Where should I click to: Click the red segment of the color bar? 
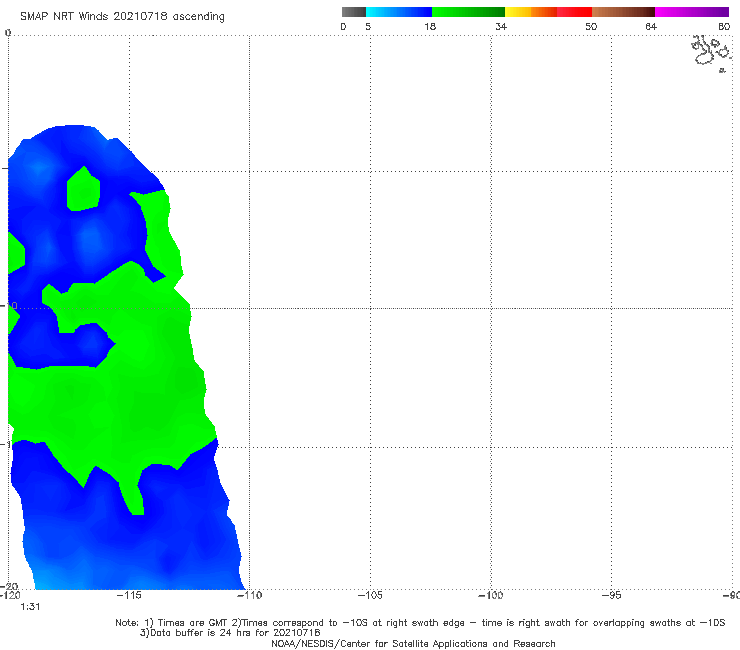tap(574, 12)
